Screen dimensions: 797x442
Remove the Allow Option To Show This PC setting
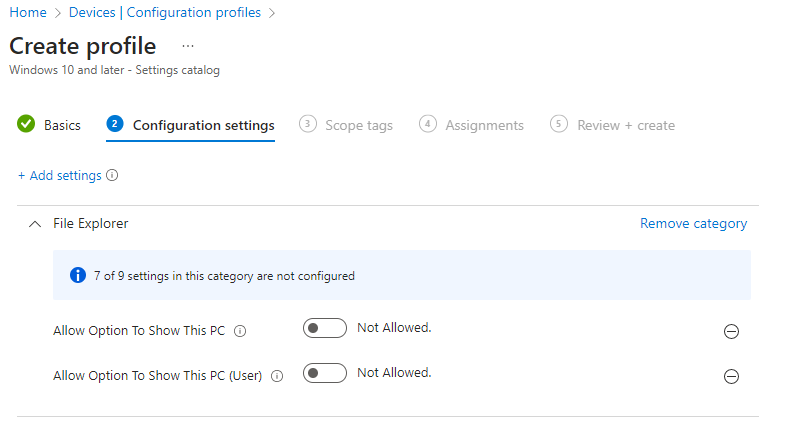[x=731, y=331]
